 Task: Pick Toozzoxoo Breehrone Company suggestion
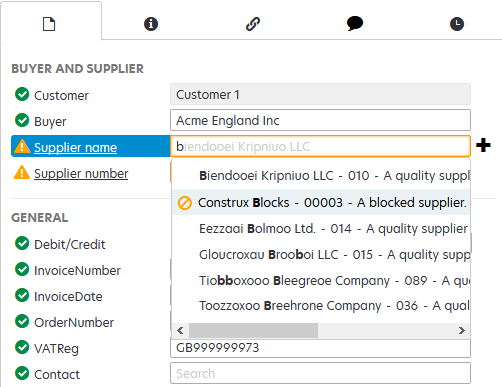(x=321, y=306)
